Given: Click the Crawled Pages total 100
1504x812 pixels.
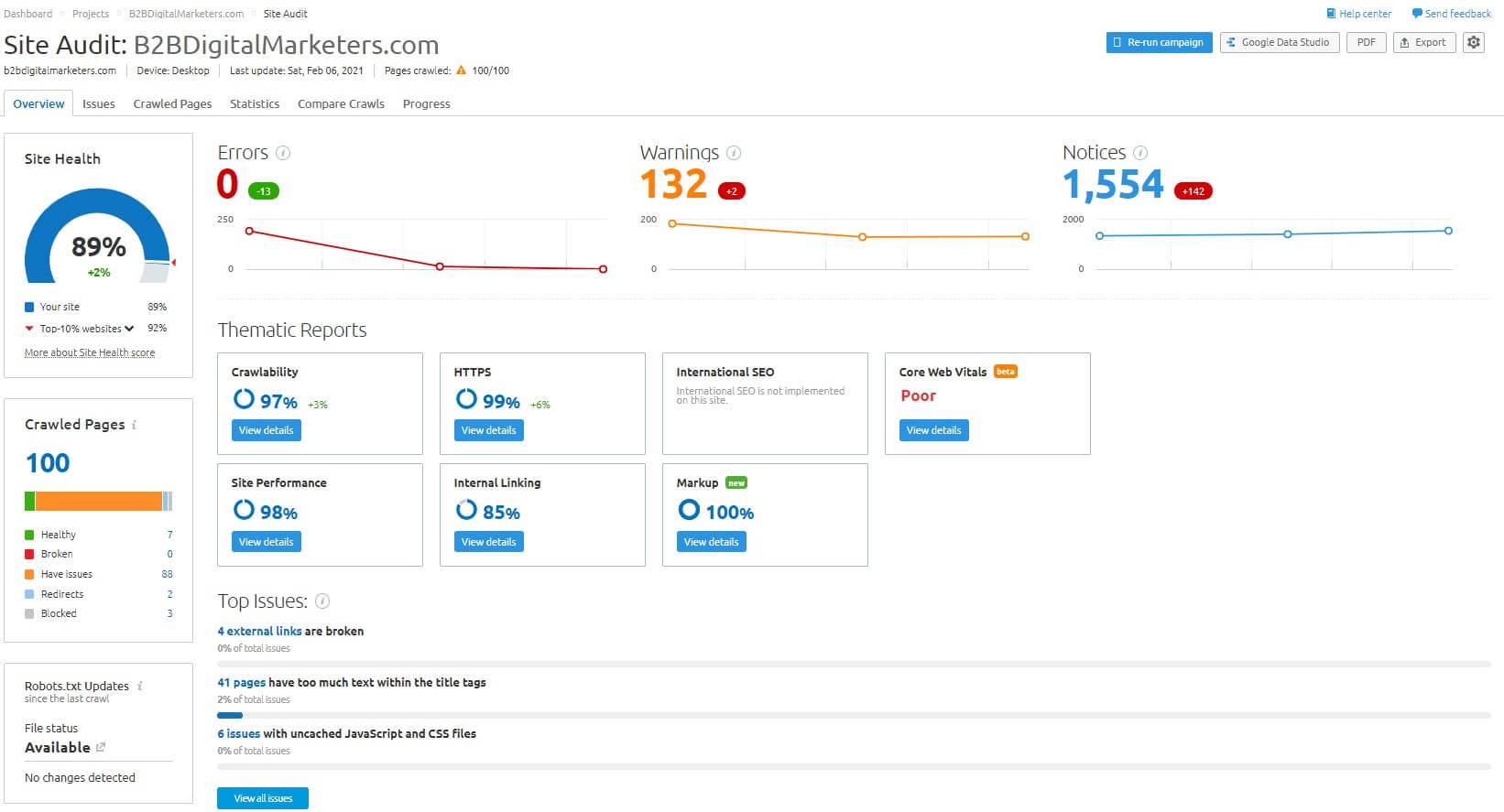Looking at the screenshot, I should (48, 463).
